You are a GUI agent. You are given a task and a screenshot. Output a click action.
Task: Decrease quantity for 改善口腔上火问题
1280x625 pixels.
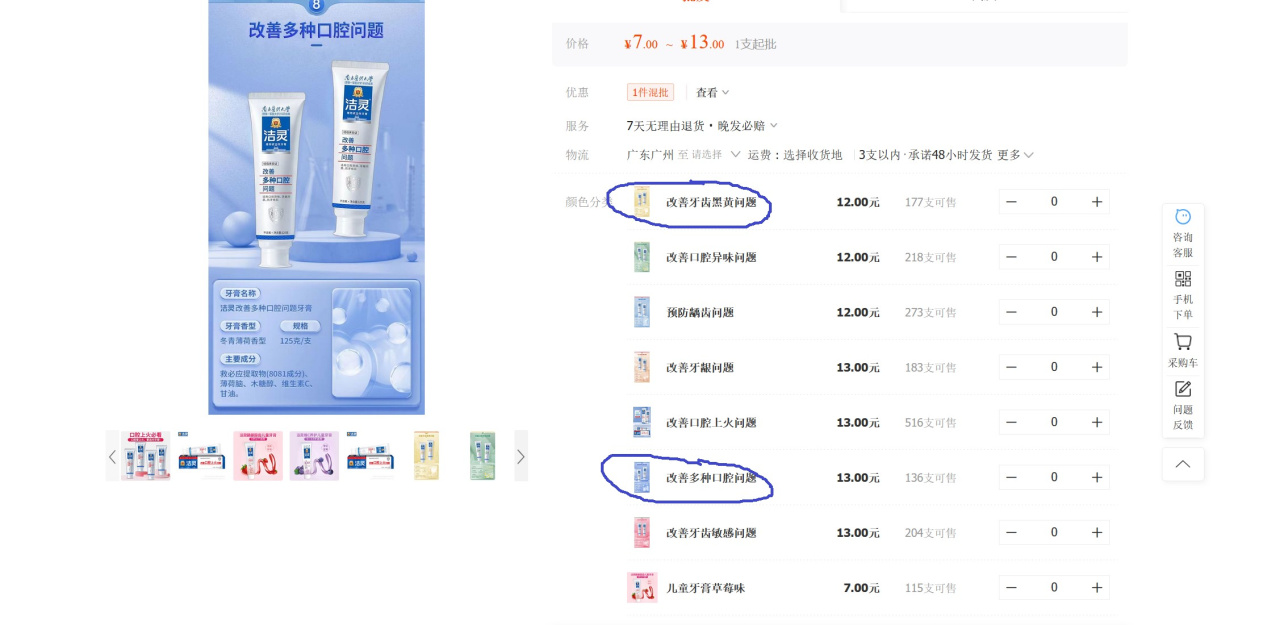[x=1011, y=422]
